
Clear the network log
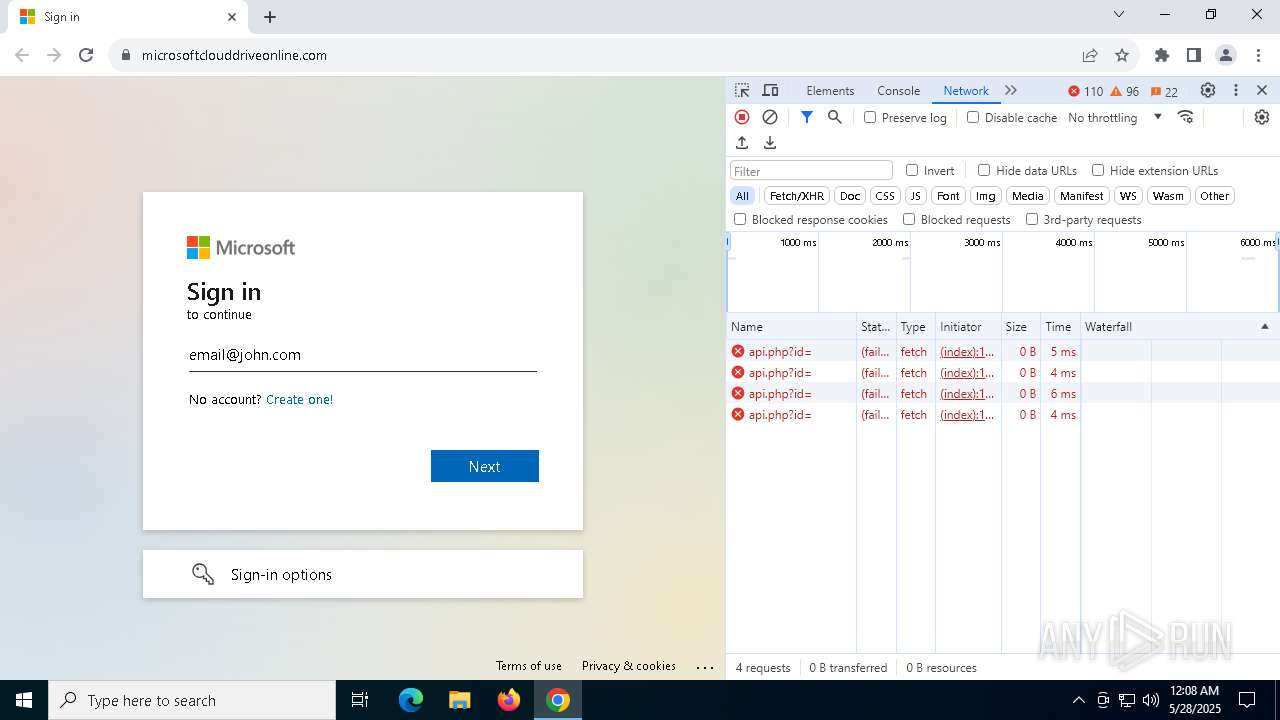770,117
